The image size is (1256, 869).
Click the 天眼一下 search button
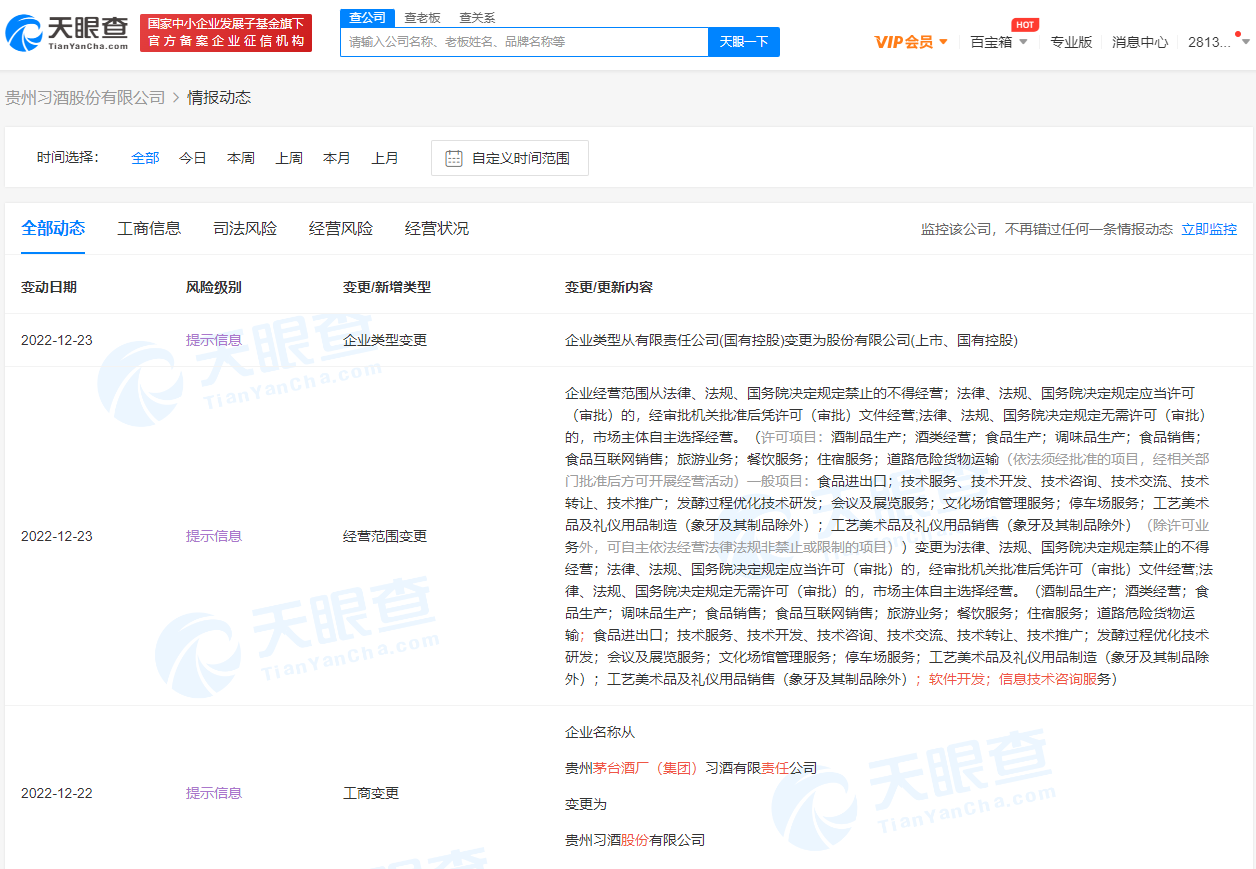(x=744, y=42)
